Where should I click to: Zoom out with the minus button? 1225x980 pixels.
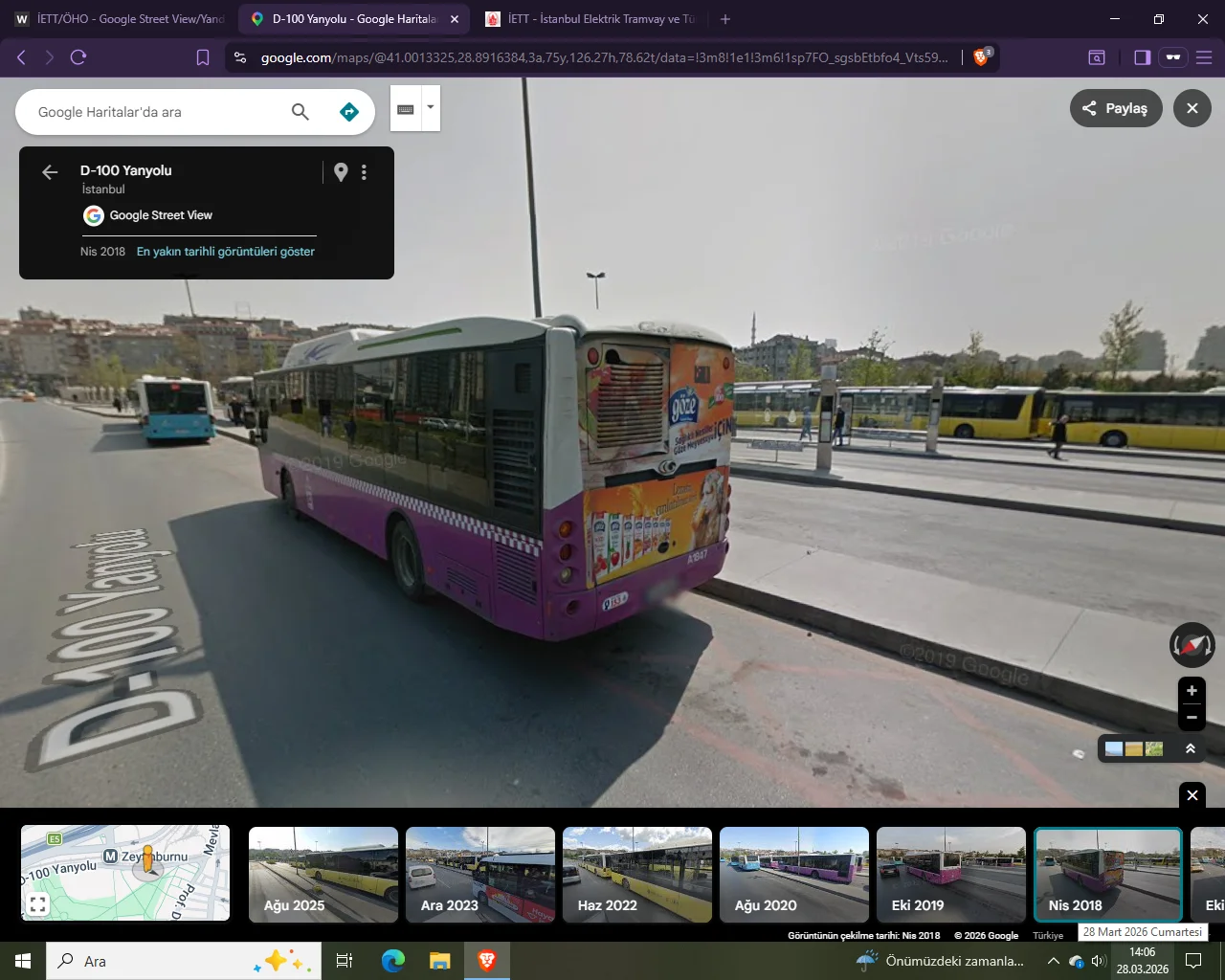pyautogui.click(x=1192, y=717)
